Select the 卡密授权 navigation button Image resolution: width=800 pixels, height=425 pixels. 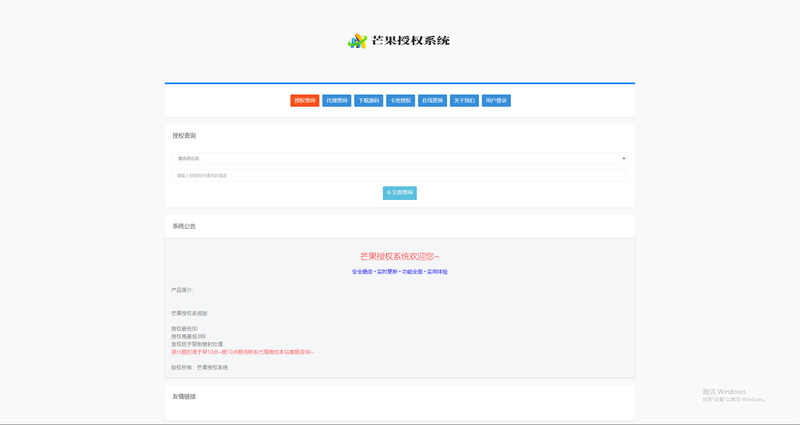[401, 101]
